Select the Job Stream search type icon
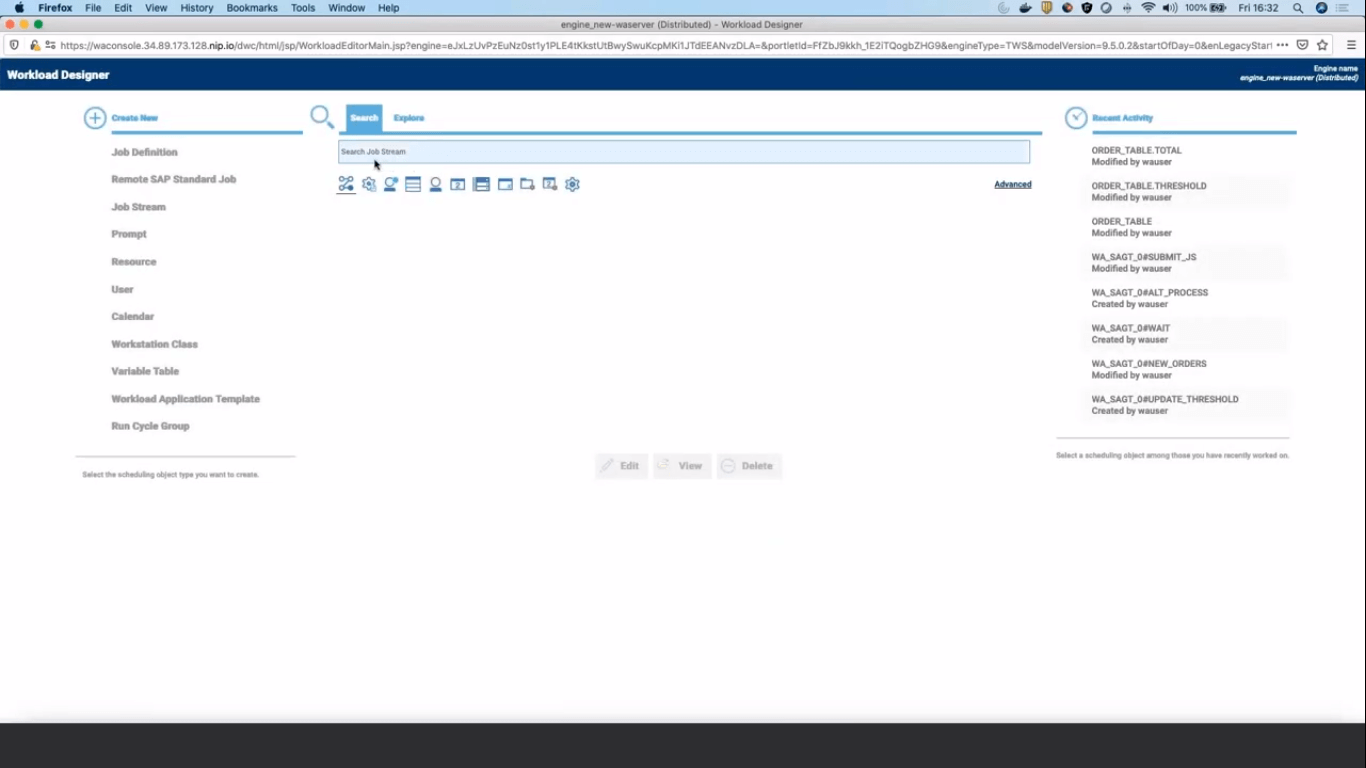Viewport: 1366px width, 768px height. pyautogui.click(x=346, y=184)
